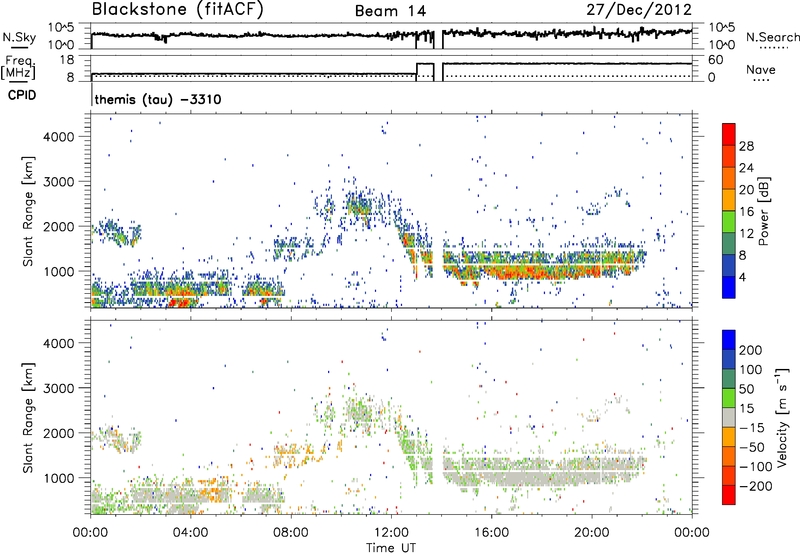Select the "4" value on Power scale
This screenshot has width=800, height=554.
click(742, 277)
